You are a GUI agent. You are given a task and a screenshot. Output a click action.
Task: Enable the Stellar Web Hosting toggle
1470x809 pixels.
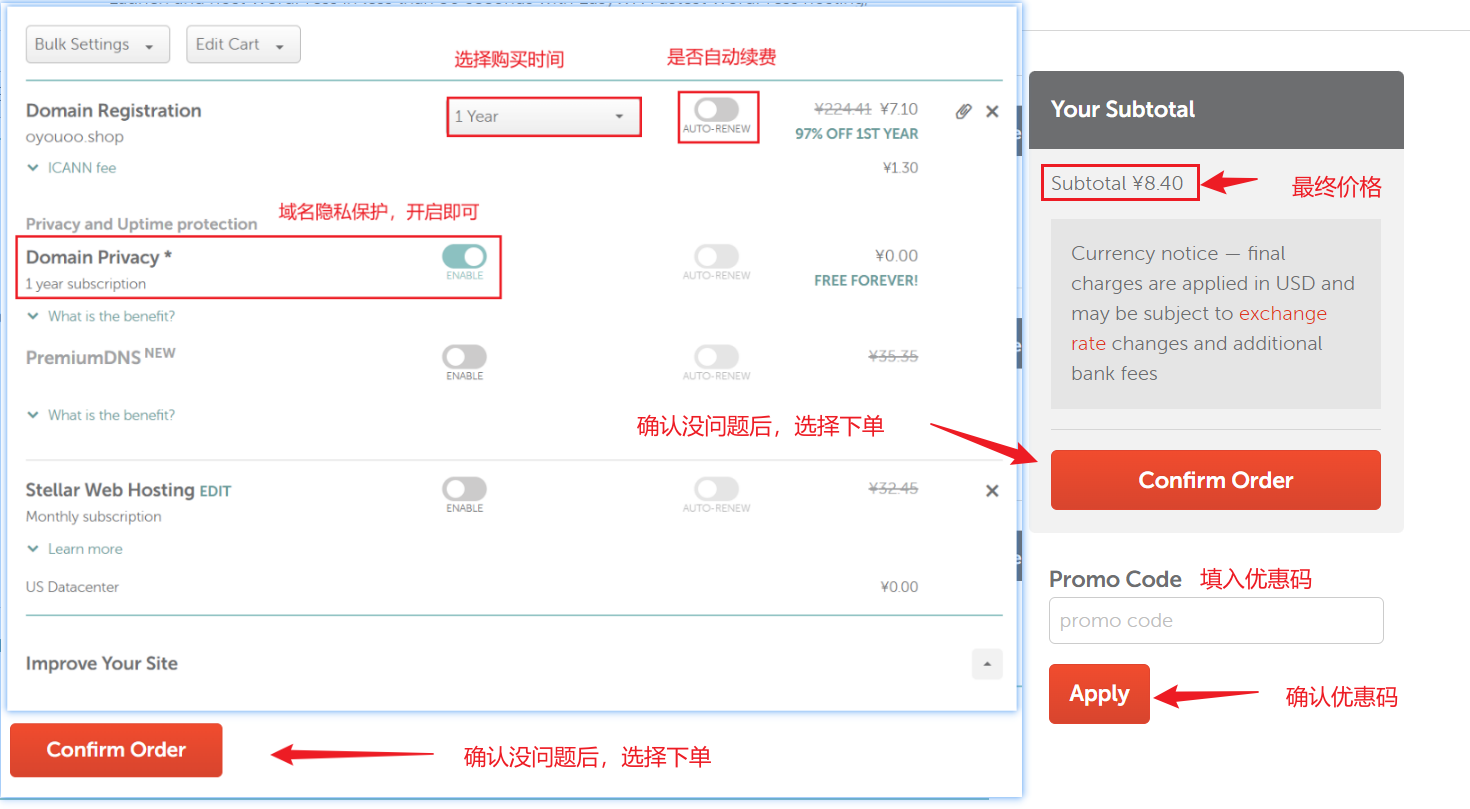coord(464,489)
